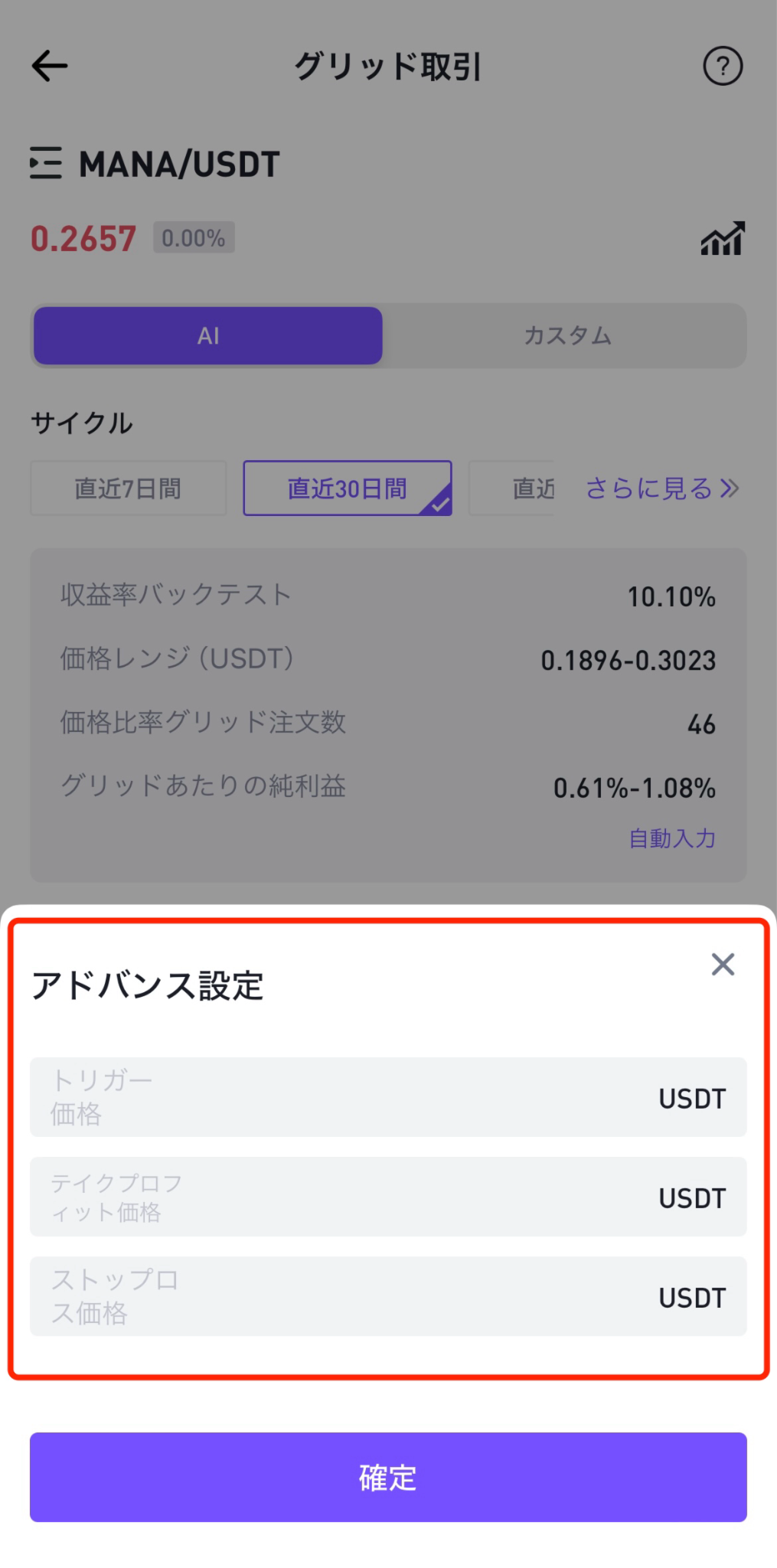
Task: Open the price chart icon
Action: (x=723, y=239)
